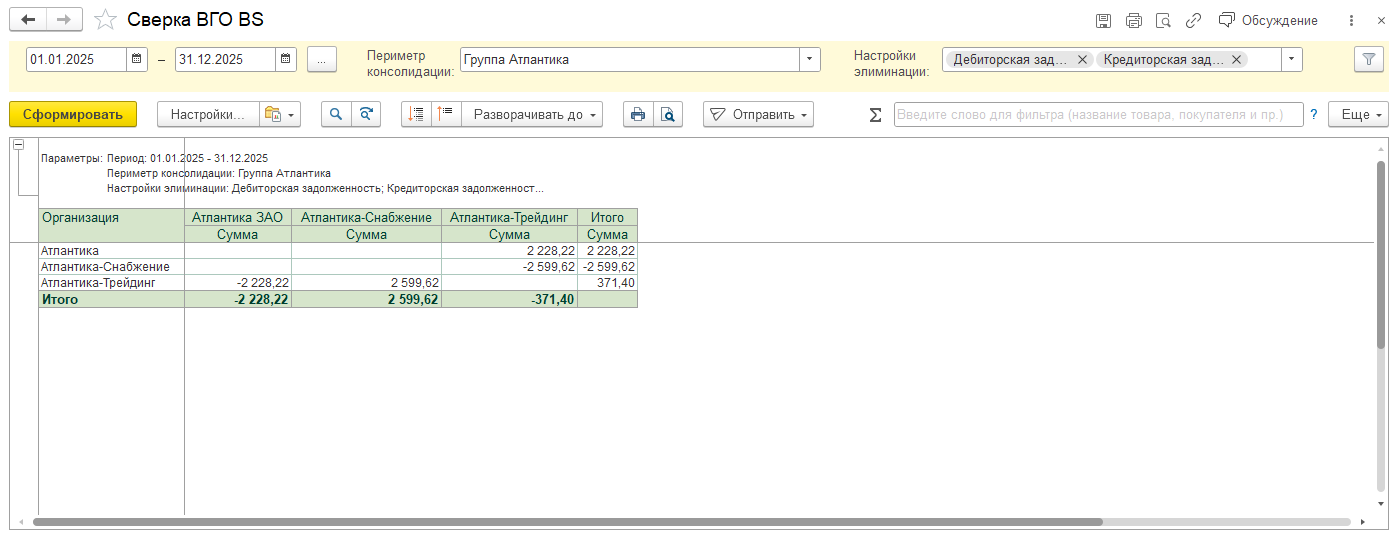This screenshot has height=536, width=1394.
Task: Click the find next icon
Action: click(367, 114)
